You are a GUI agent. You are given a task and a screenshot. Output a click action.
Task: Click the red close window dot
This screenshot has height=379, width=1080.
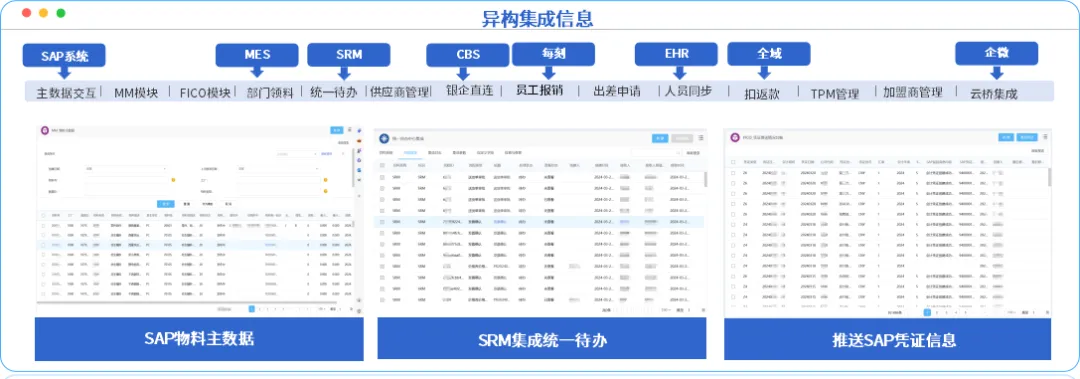click(x=26, y=13)
